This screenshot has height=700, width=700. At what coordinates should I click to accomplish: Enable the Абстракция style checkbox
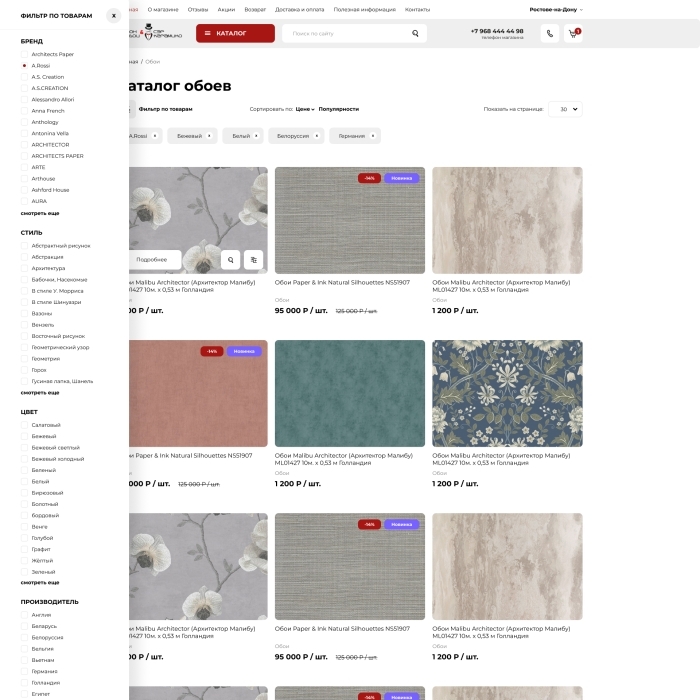[24, 257]
